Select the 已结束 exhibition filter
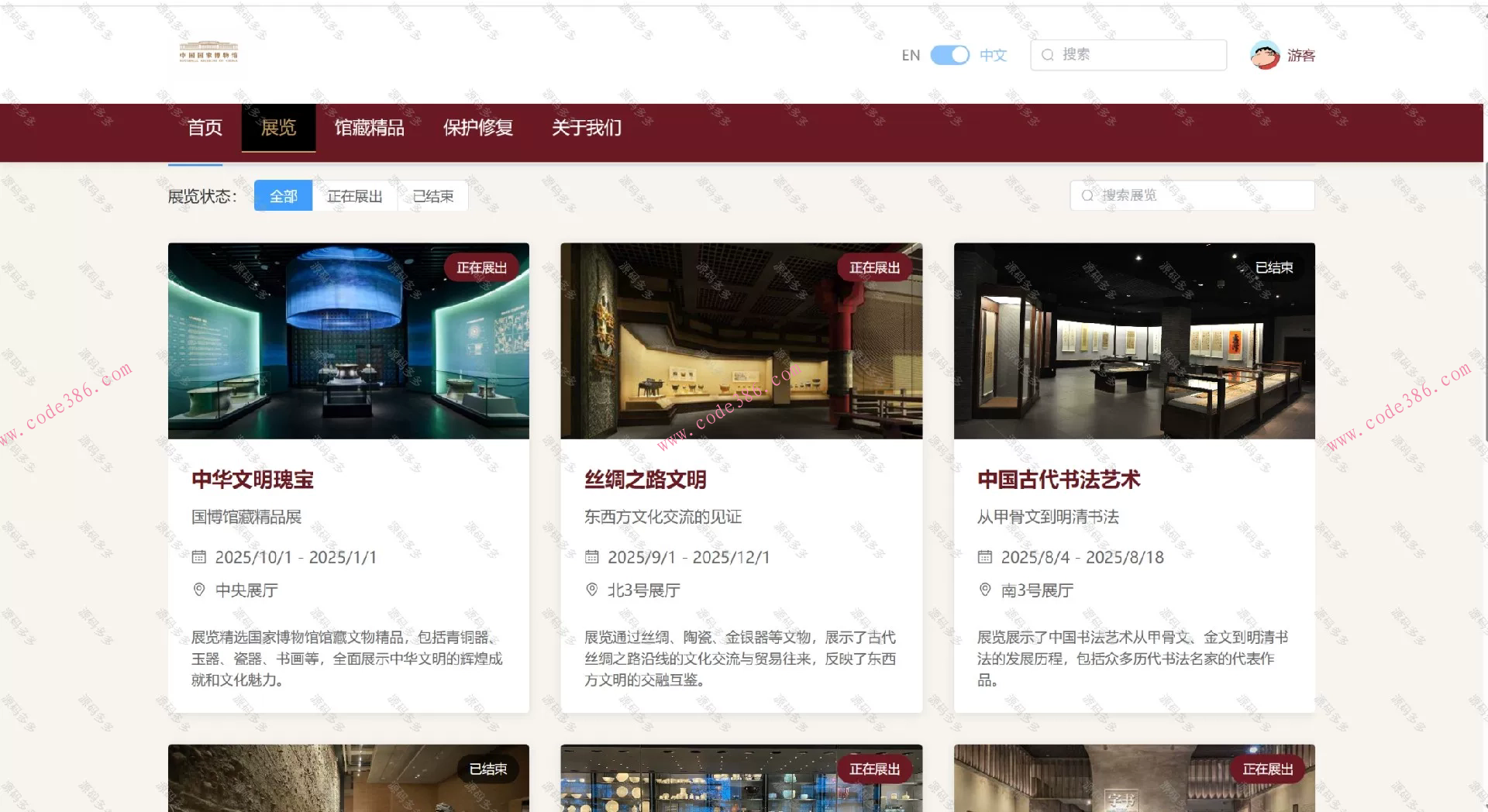Viewport: 1488px width, 812px height. tap(432, 195)
